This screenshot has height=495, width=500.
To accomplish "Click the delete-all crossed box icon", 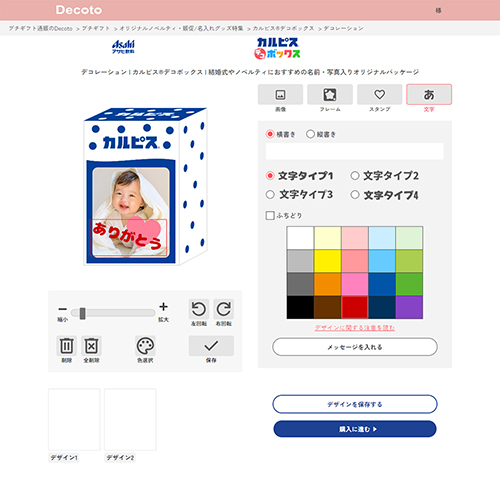I will click(91, 346).
